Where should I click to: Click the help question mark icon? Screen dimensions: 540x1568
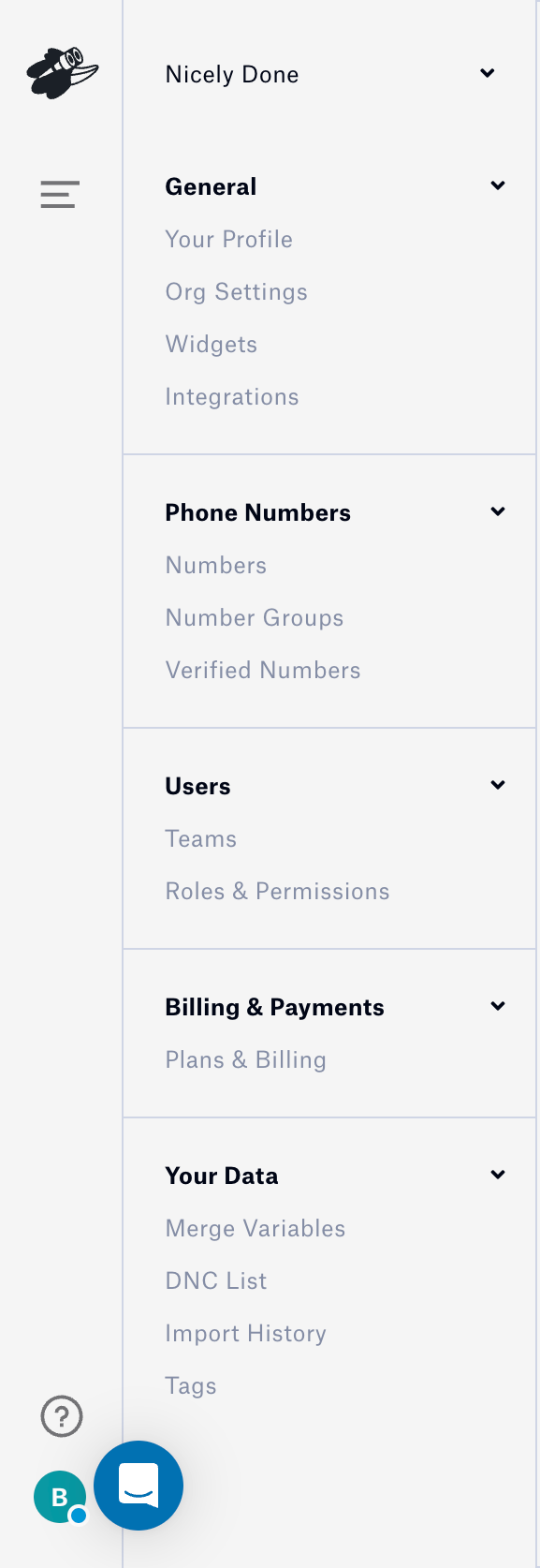[x=61, y=1416]
